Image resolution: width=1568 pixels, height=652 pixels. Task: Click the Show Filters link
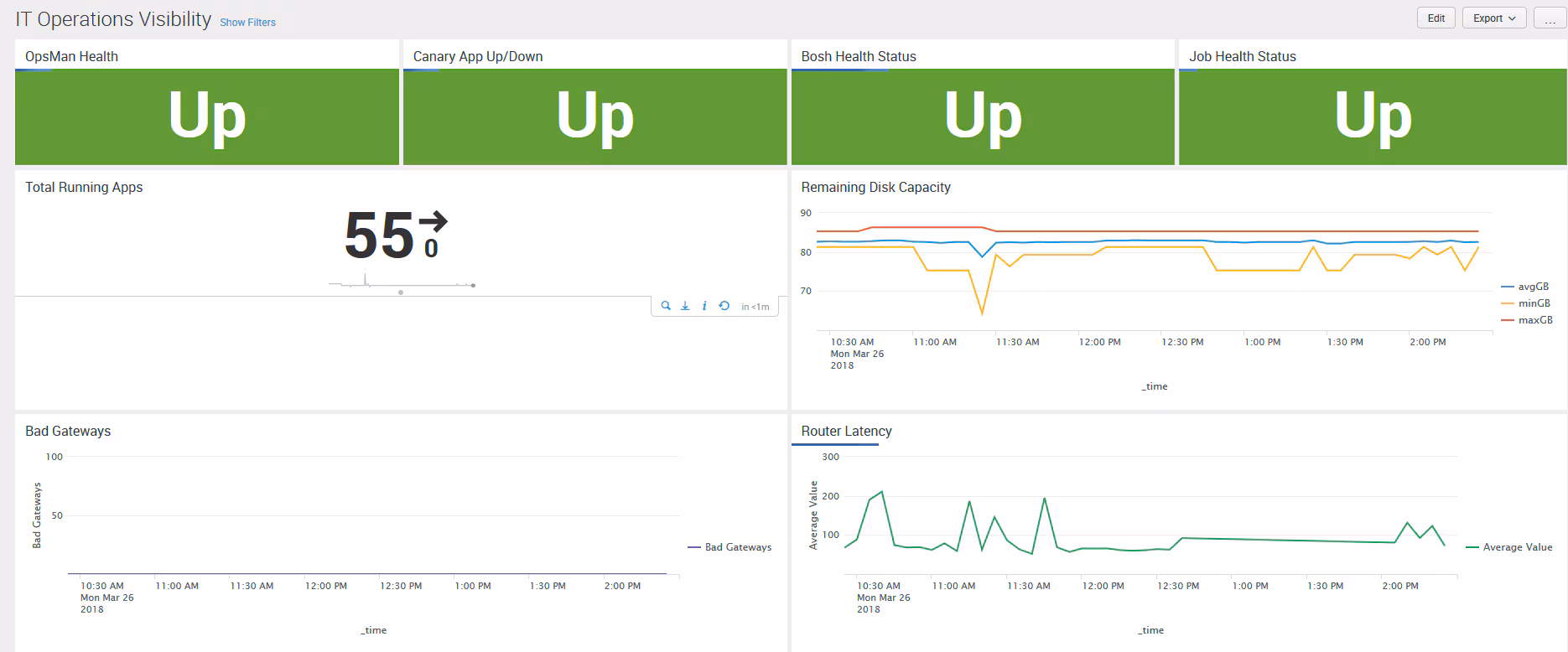247,23
